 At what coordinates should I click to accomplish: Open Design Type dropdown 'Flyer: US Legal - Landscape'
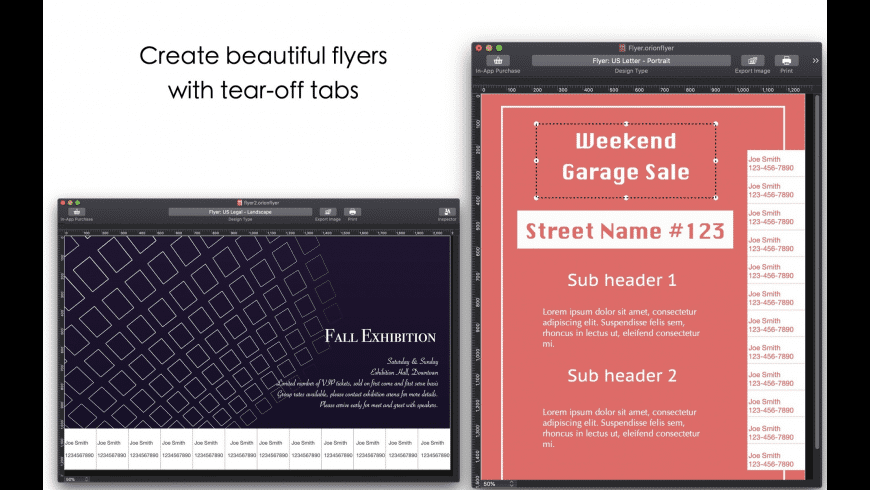[240, 212]
